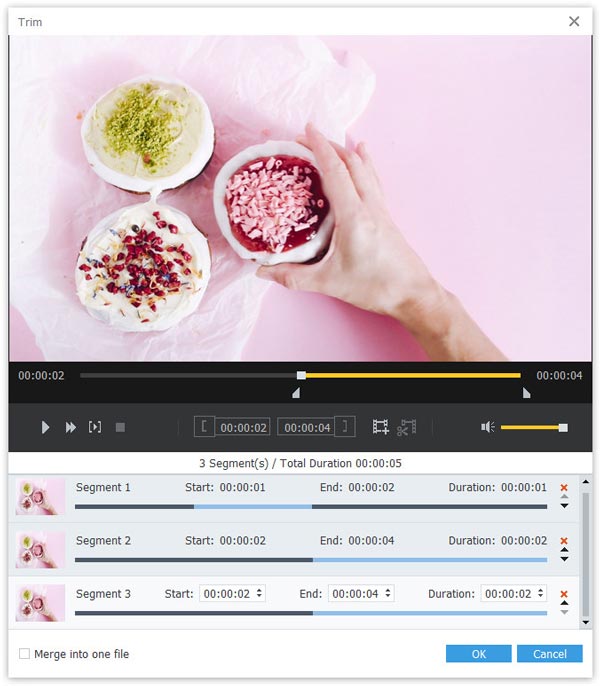Open Segment 3 Start time spinner arrows
Screen dimensions: 600x686
tap(260, 593)
